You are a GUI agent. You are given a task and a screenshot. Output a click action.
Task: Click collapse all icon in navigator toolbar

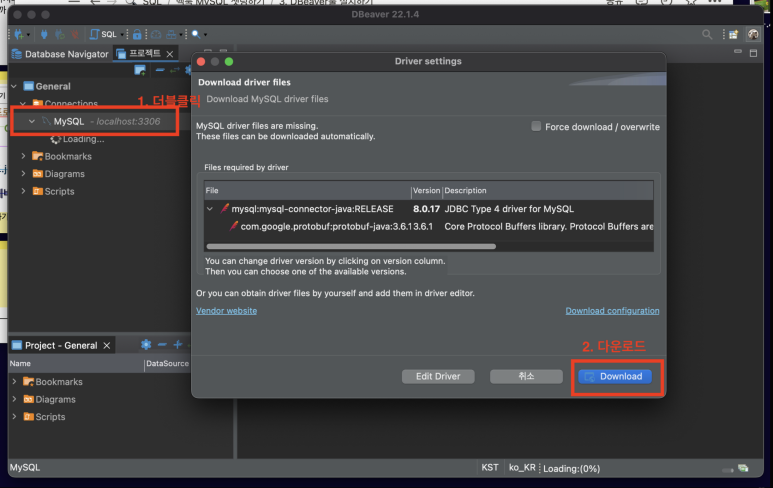[160, 70]
